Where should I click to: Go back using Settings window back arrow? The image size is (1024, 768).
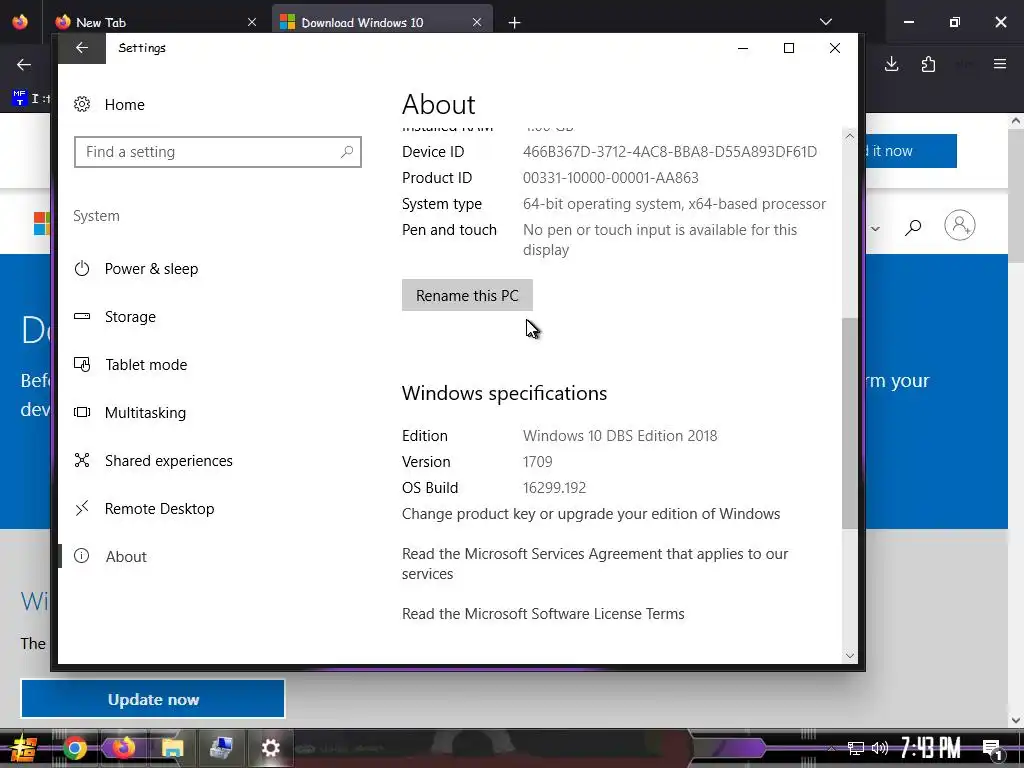[x=82, y=48]
